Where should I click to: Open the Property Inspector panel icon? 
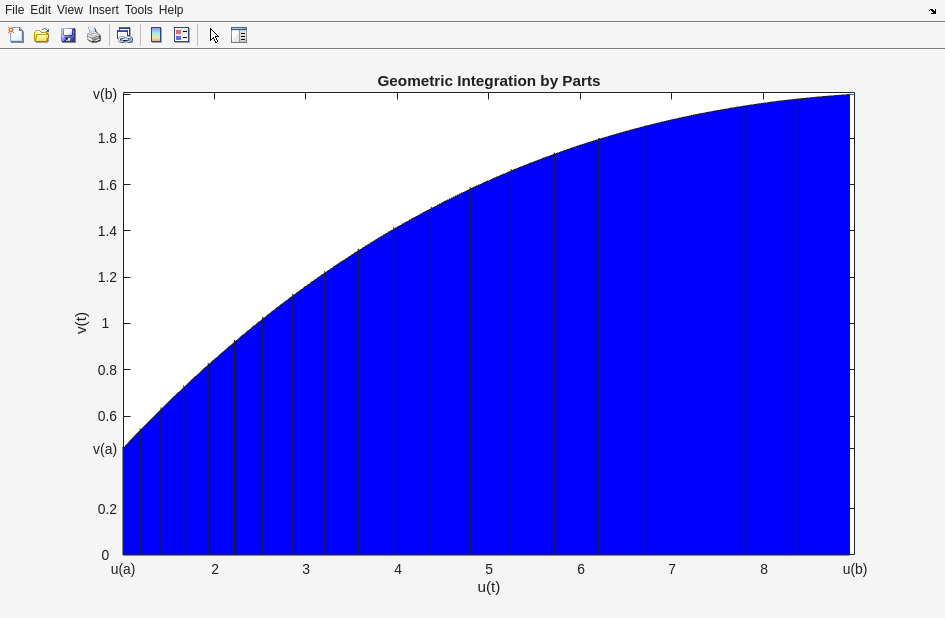[239, 35]
